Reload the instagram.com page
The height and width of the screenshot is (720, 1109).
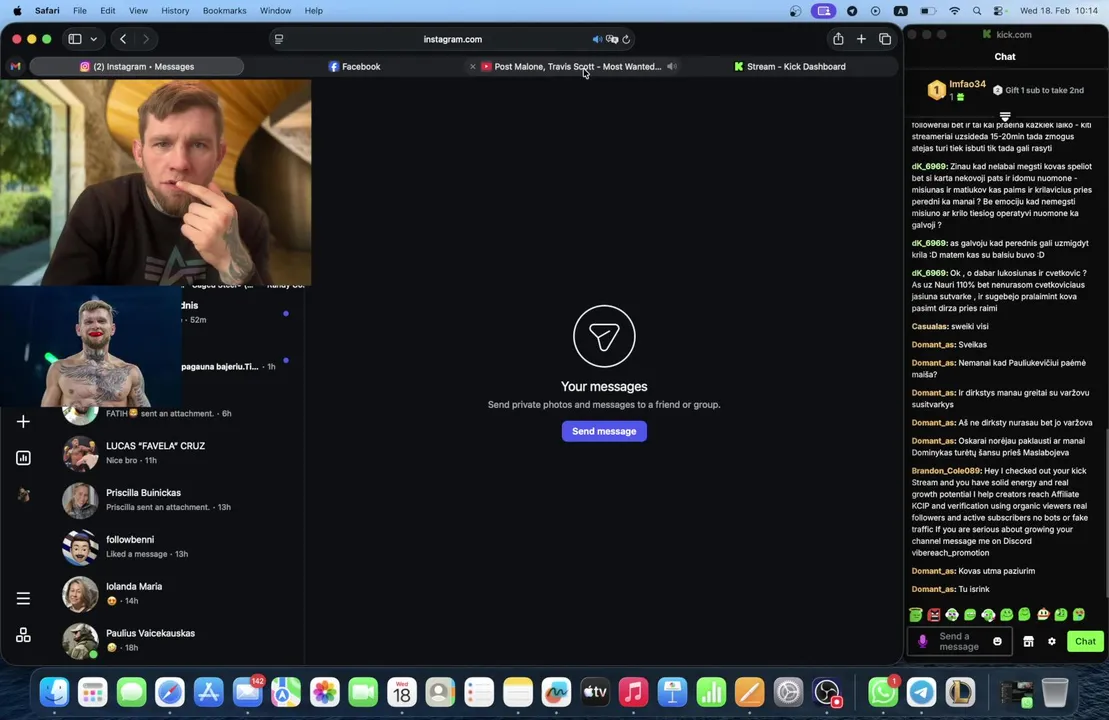coord(626,39)
